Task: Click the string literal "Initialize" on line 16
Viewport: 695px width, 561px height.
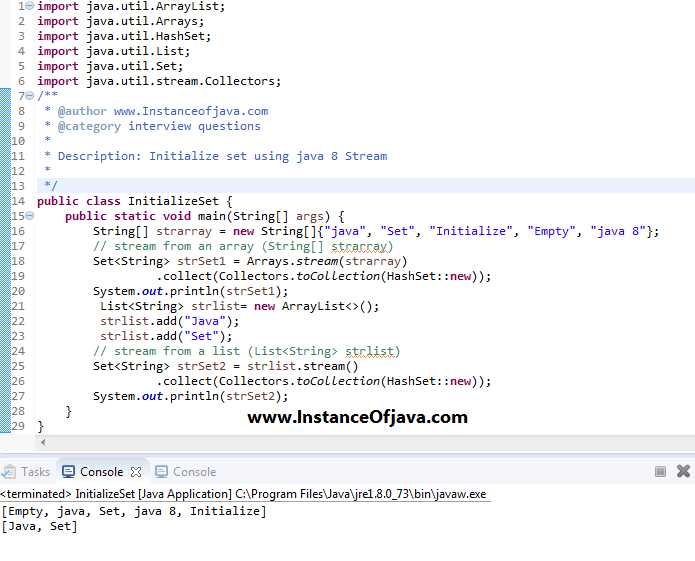Action: pyautogui.click(x=471, y=231)
